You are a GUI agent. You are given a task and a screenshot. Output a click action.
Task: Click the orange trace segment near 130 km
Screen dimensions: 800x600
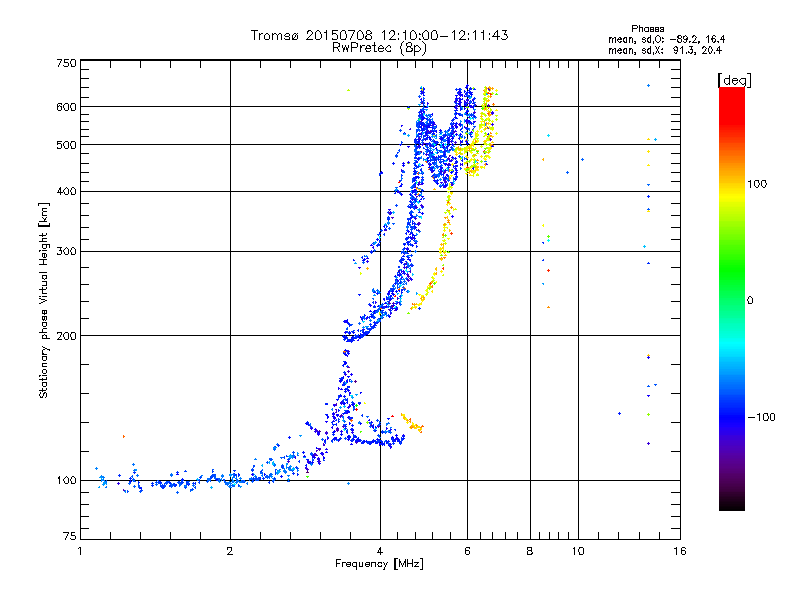tap(412, 423)
